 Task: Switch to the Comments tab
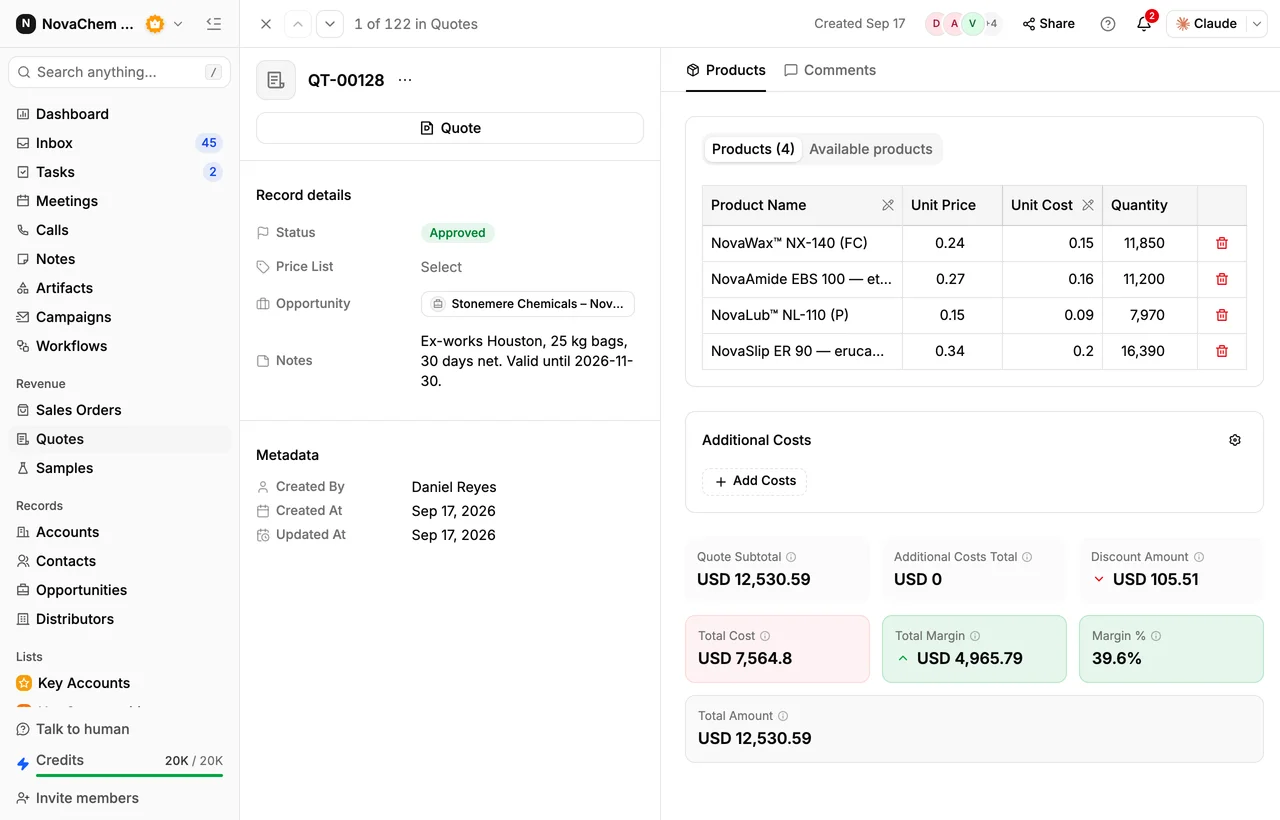pyautogui.click(x=830, y=70)
